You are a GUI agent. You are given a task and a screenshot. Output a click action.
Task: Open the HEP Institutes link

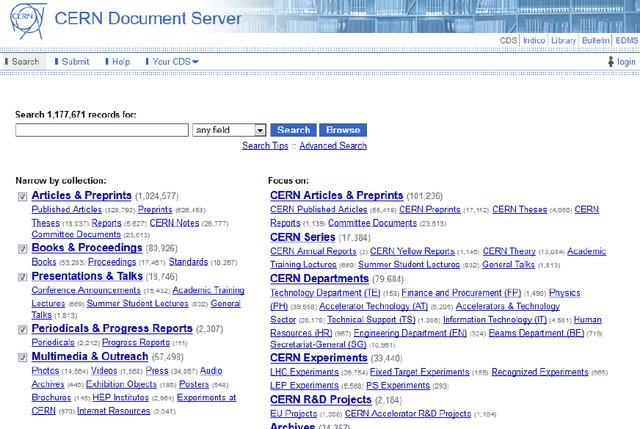click(x=120, y=397)
